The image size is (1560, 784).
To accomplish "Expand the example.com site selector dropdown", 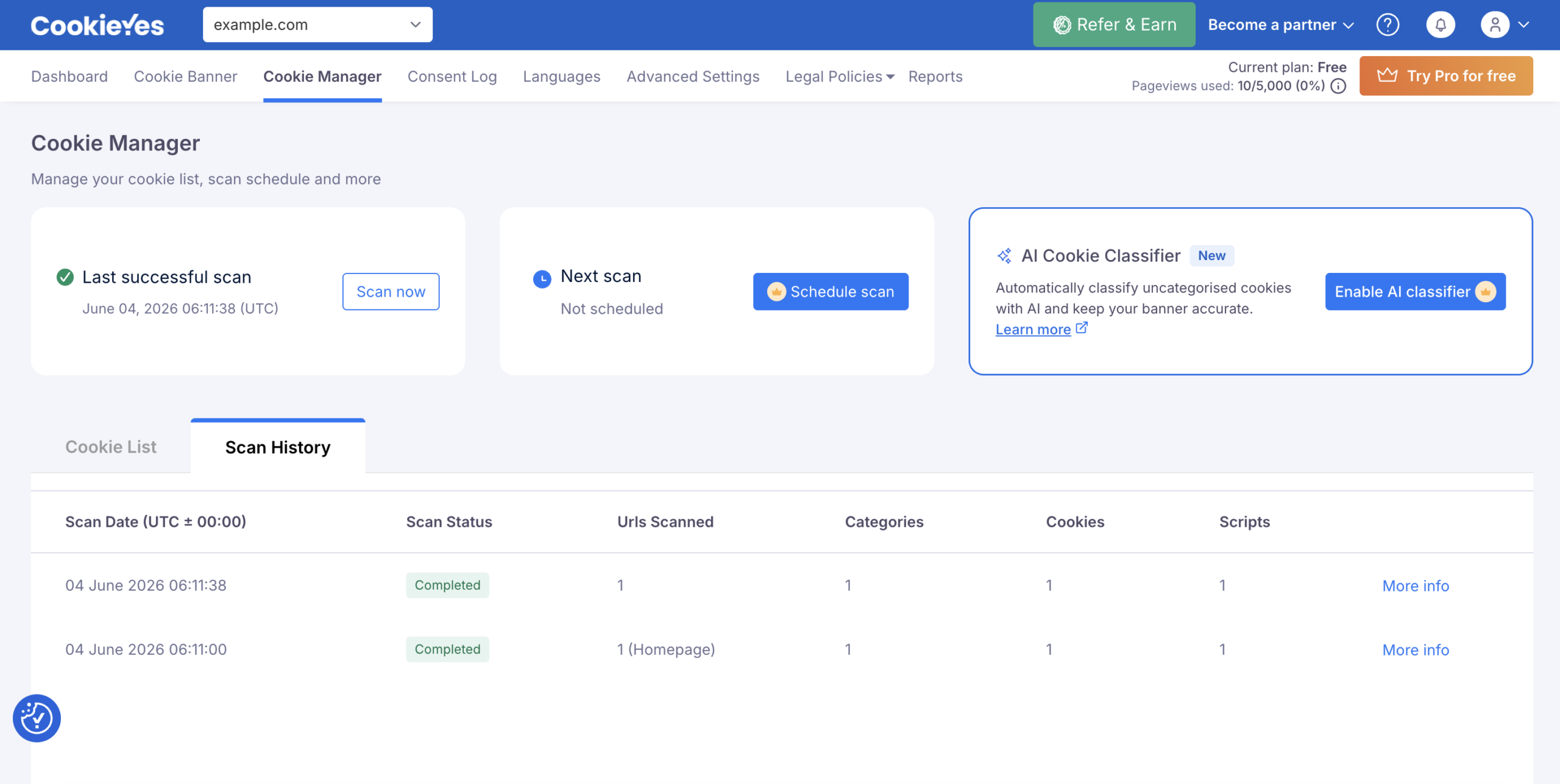I will coord(317,25).
